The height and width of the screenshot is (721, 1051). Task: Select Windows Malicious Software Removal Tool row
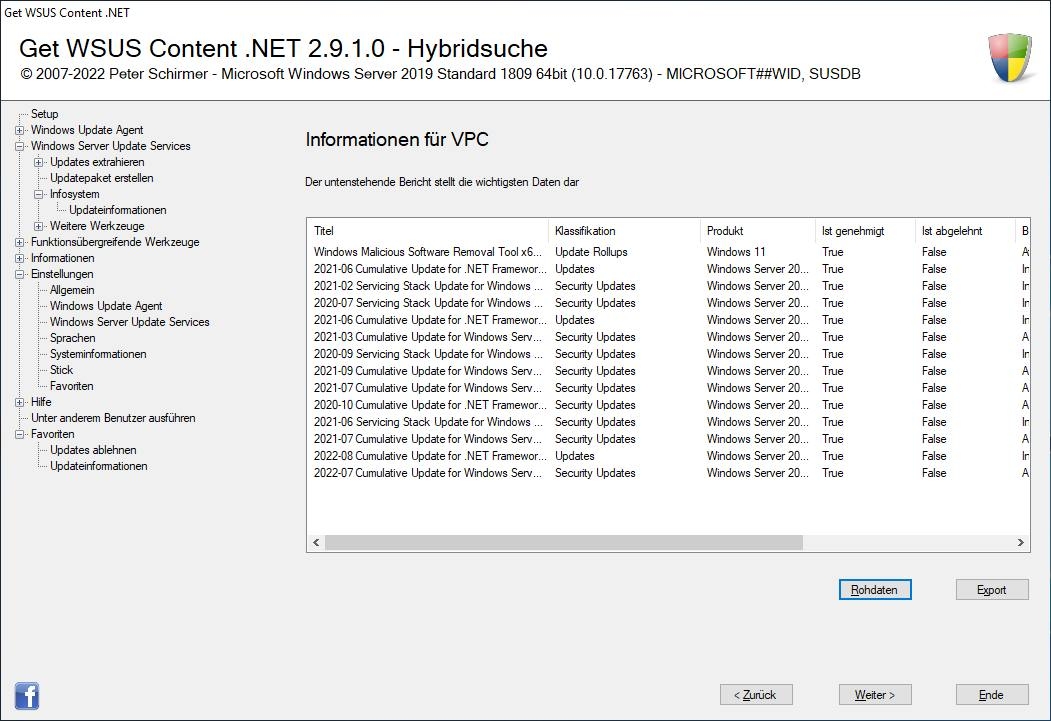point(668,252)
